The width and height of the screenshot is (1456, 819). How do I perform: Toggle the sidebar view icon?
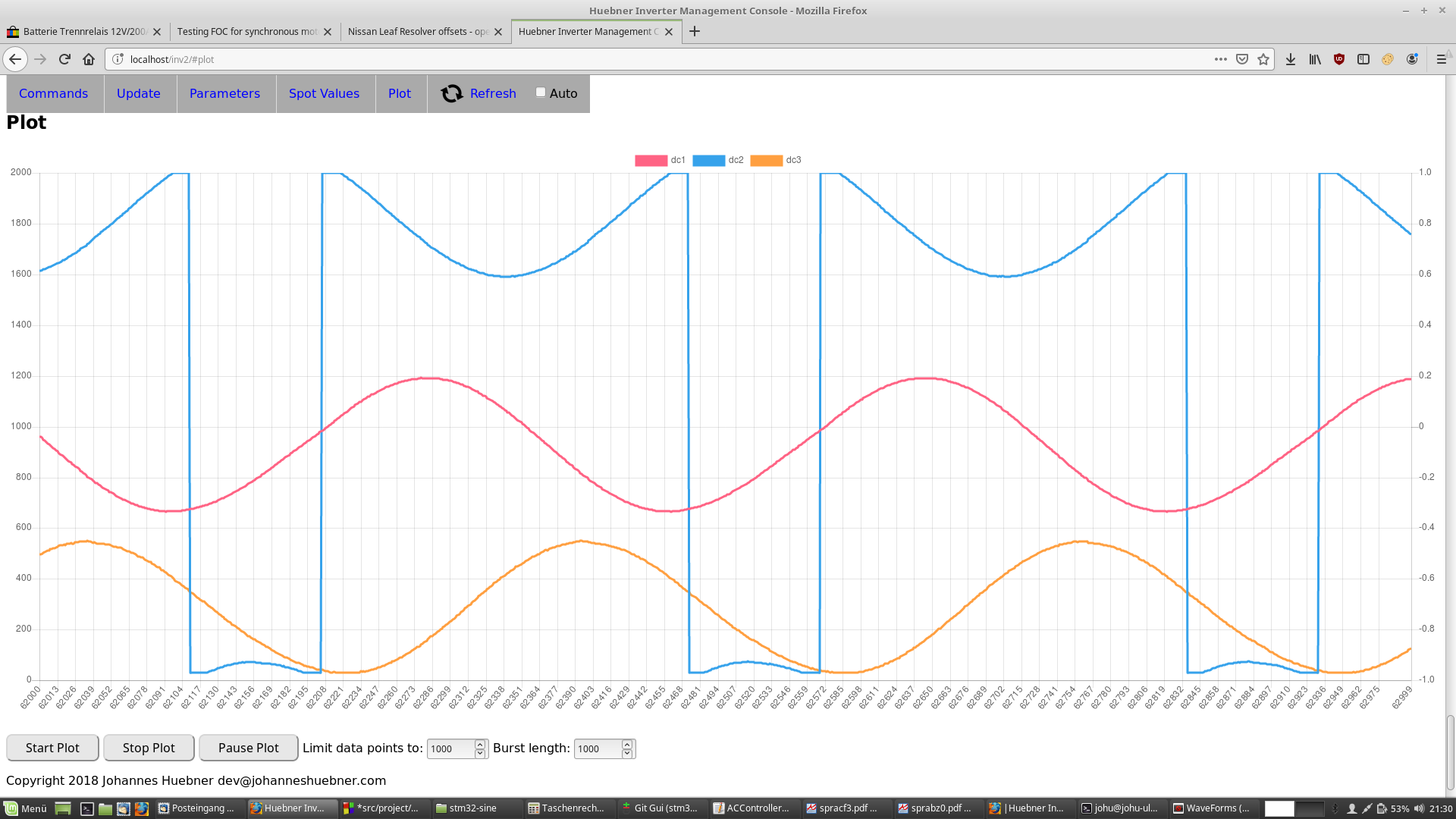coord(1363,59)
